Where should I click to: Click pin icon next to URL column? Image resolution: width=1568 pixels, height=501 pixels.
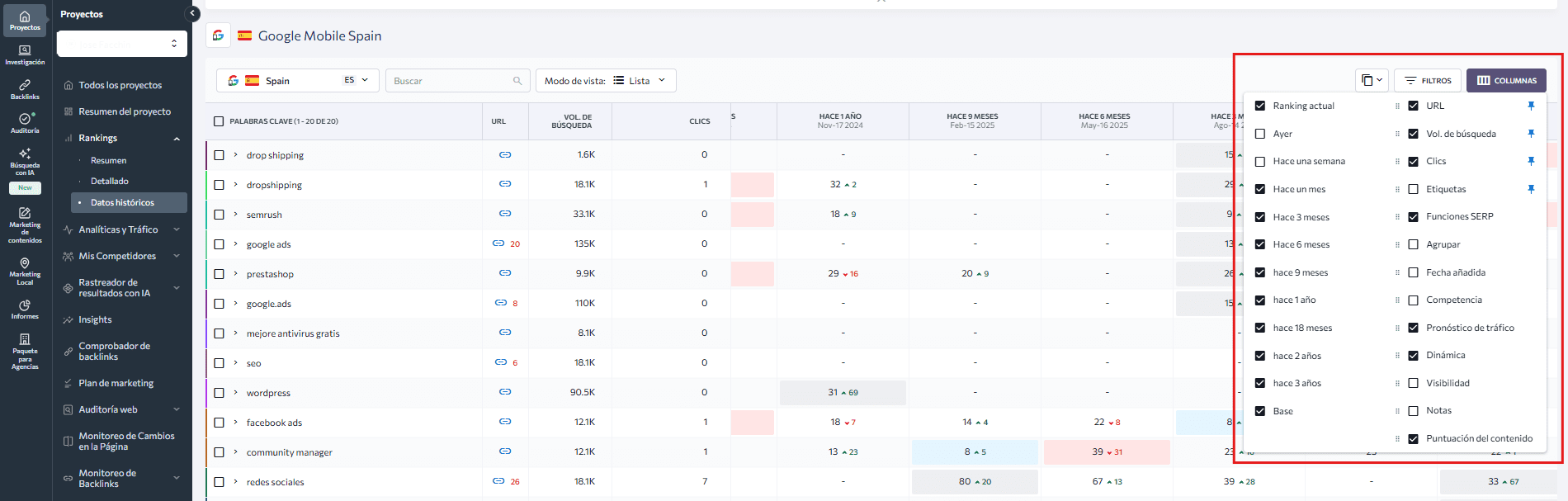[1531, 106]
